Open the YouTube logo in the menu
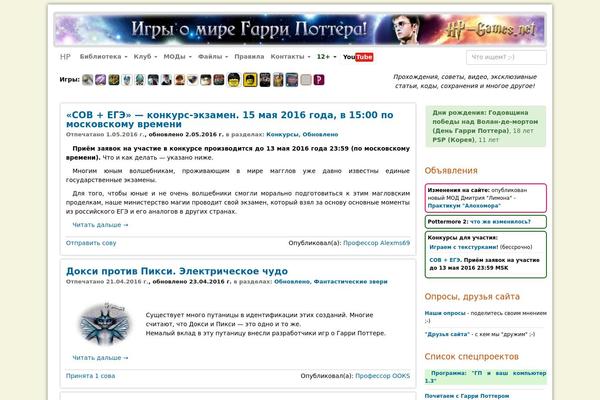The width and height of the screenshot is (600, 400). 358,57
